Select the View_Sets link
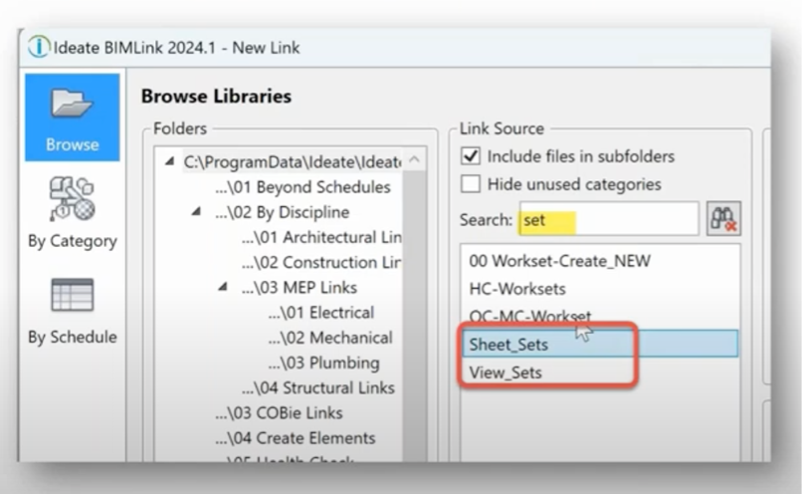 [506, 373]
